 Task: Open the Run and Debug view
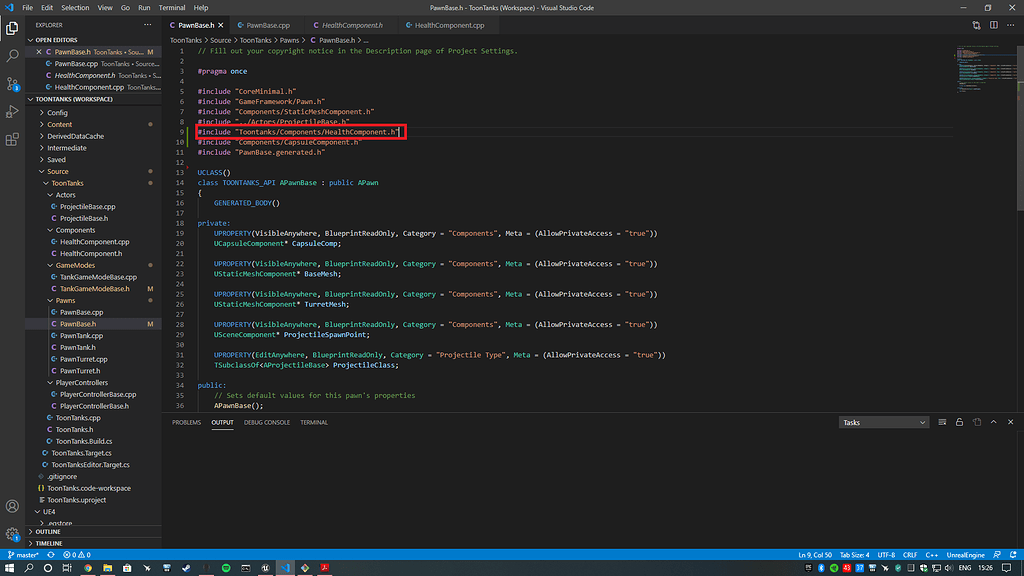(12, 111)
